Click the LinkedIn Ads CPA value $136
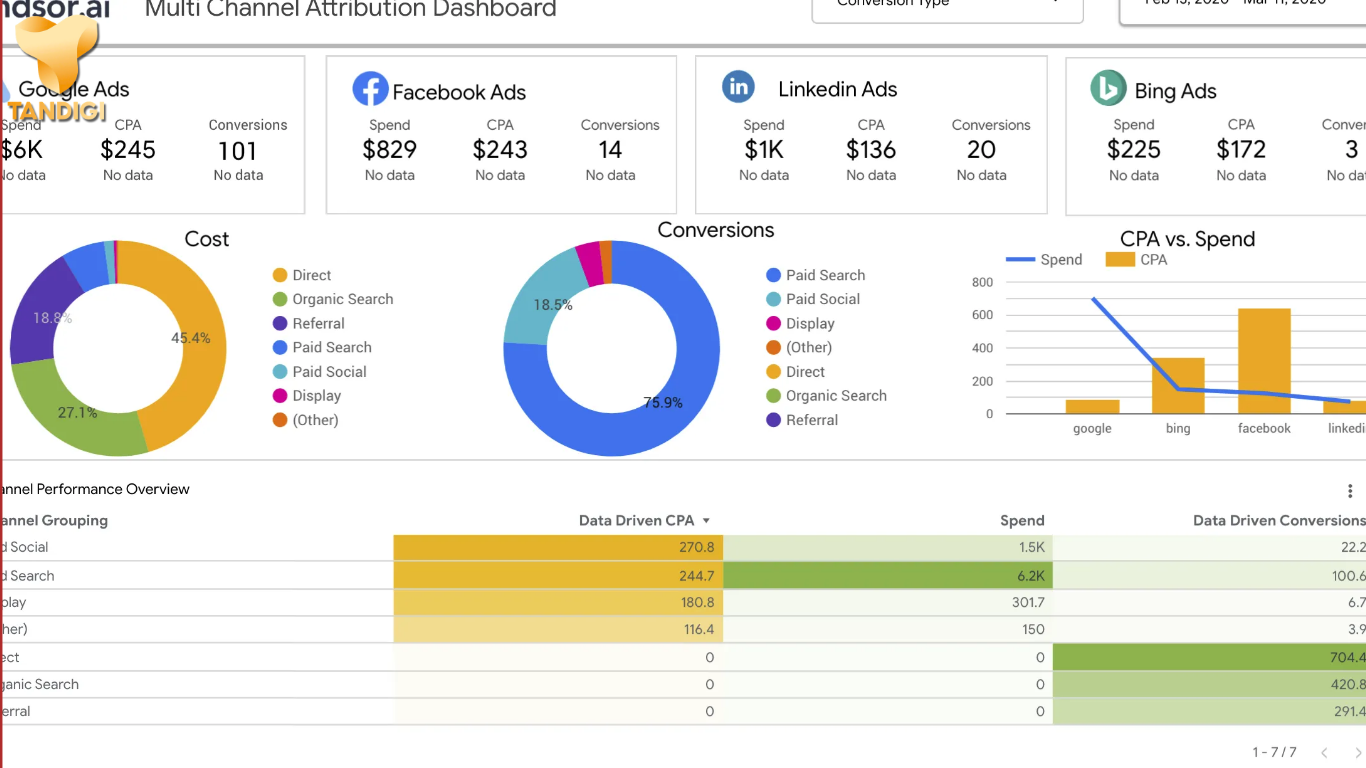 click(x=871, y=150)
